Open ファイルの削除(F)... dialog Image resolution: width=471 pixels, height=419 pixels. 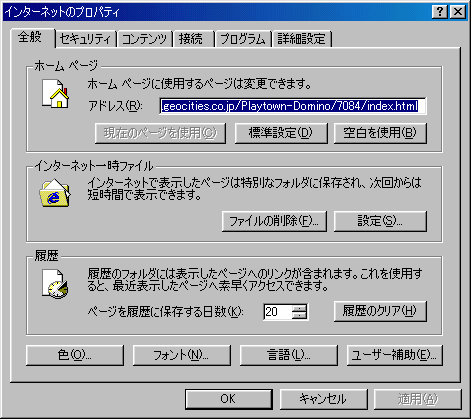[274, 221]
